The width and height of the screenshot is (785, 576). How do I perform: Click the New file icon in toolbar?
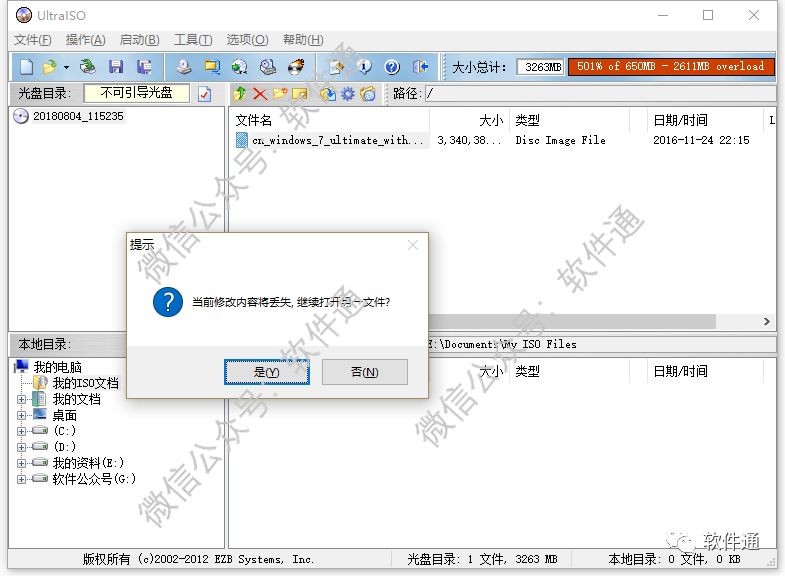point(27,67)
